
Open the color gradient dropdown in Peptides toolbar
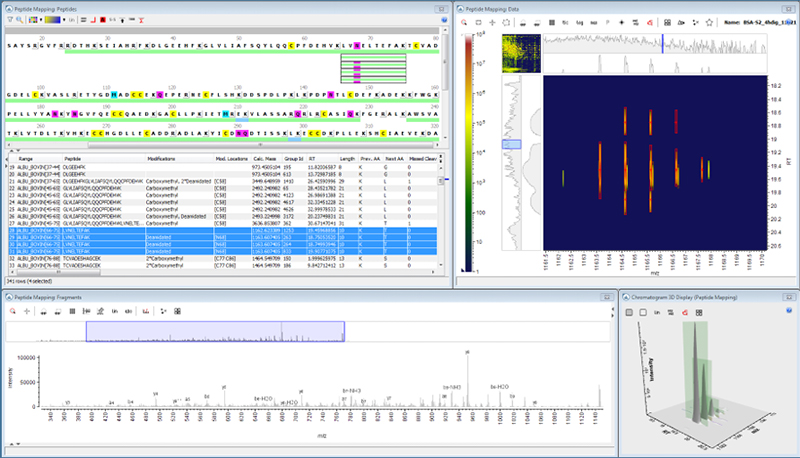click(55, 19)
